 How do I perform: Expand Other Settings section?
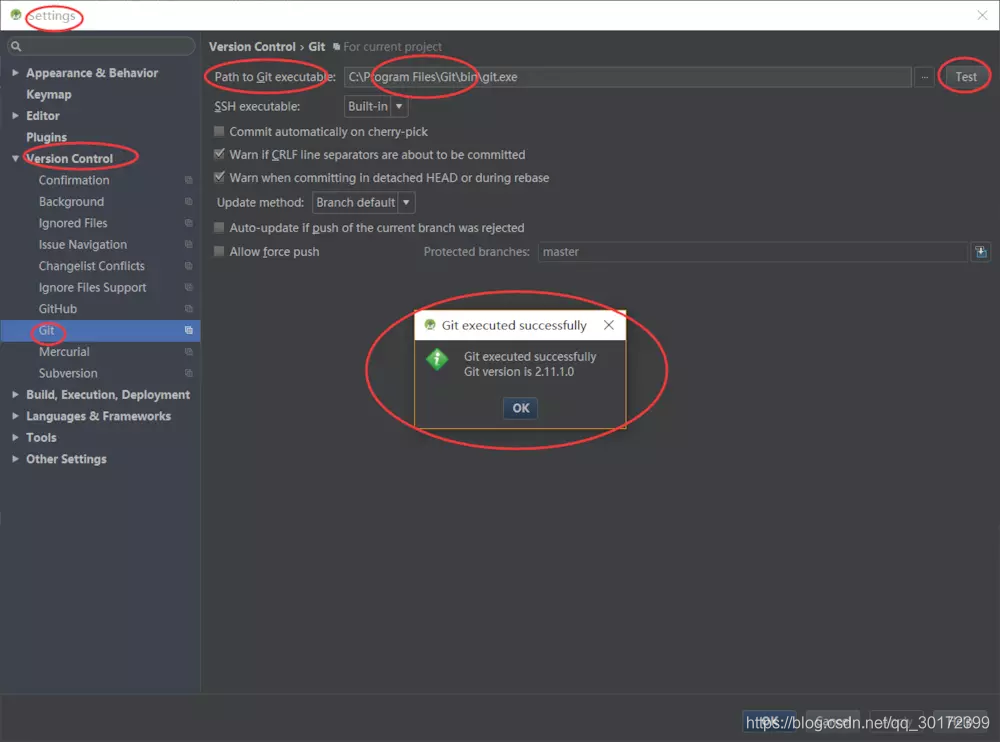pyautogui.click(x=15, y=459)
